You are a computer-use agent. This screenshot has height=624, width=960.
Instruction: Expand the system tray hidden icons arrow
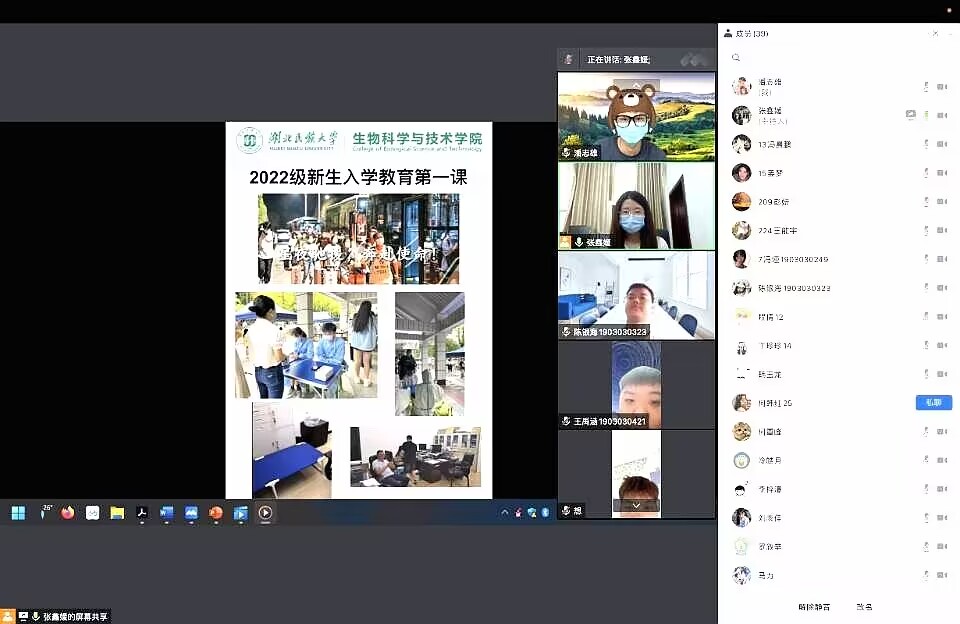(x=505, y=513)
